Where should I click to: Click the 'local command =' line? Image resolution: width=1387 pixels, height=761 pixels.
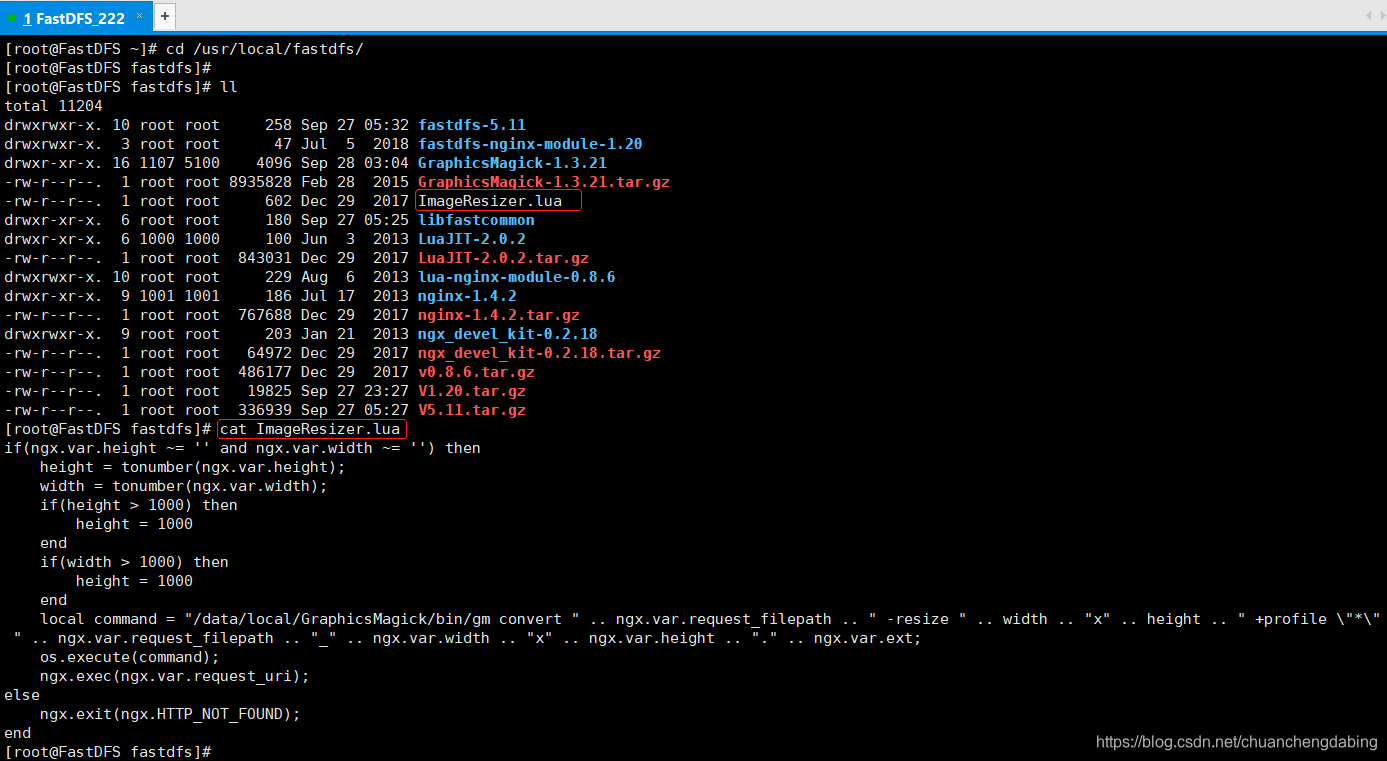[x=710, y=619]
